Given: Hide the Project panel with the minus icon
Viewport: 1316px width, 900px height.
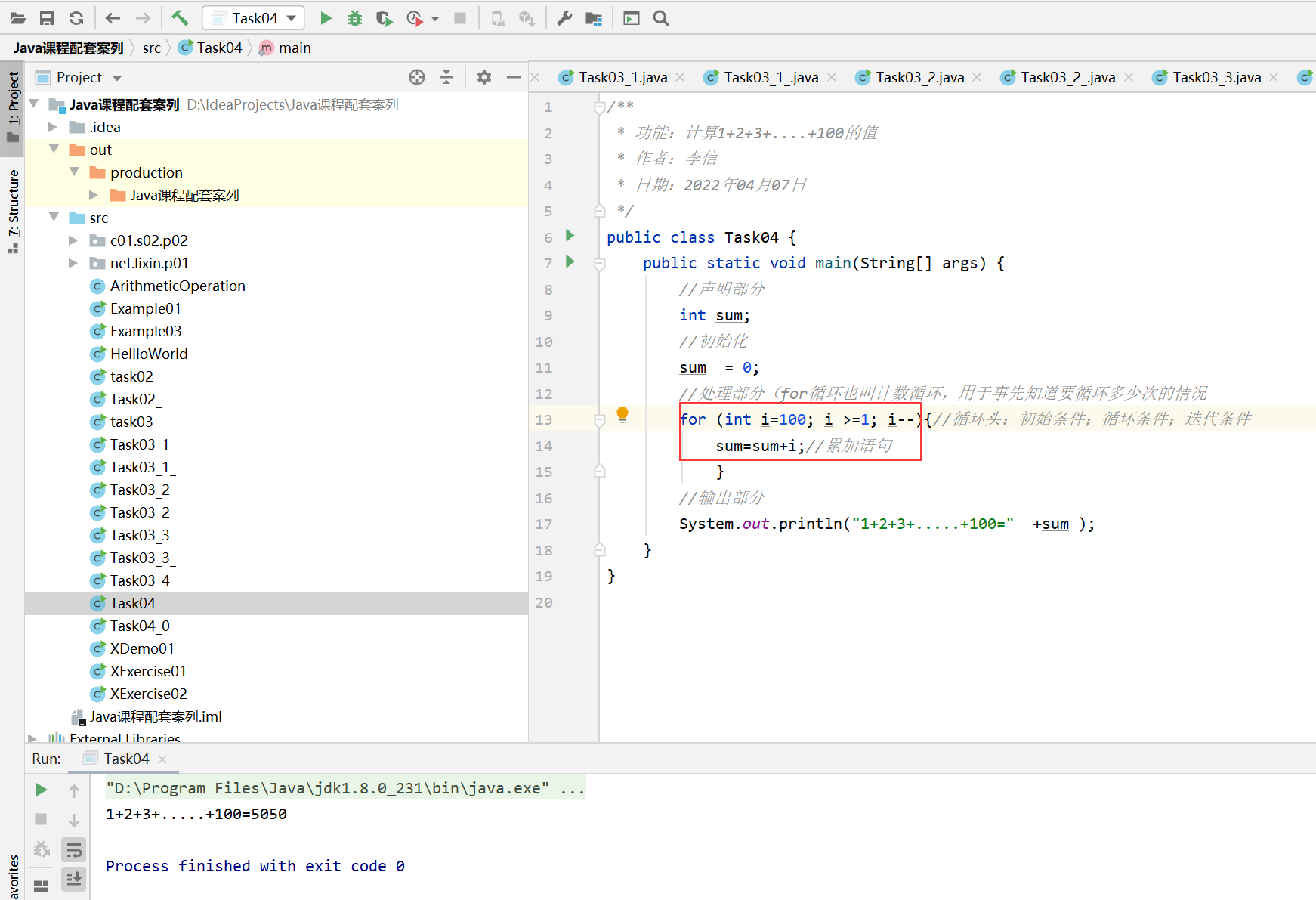Looking at the screenshot, I should pyautogui.click(x=514, y=77).
